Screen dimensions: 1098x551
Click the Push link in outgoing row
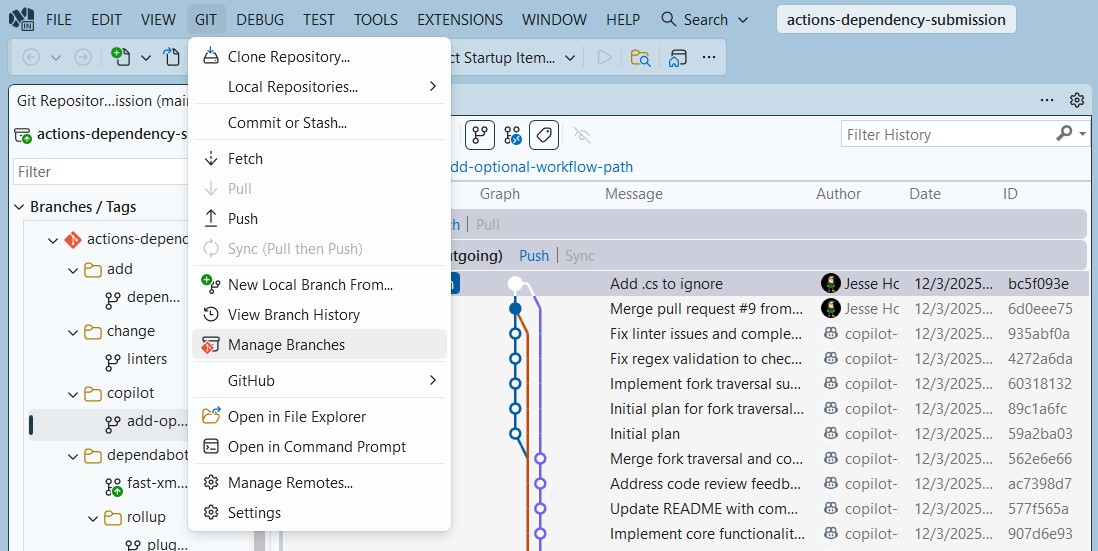pos(534,256)
